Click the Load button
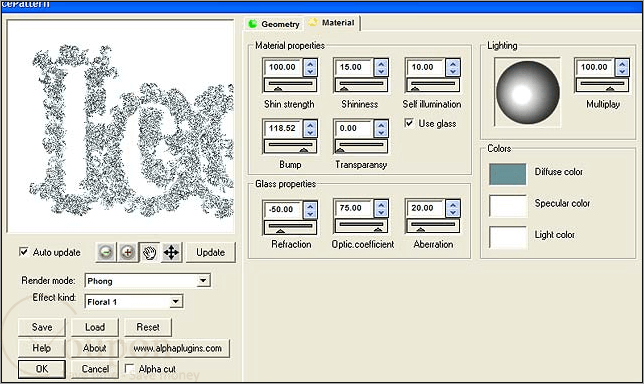This screenshot has width=644, height=384. pos(95,327)
